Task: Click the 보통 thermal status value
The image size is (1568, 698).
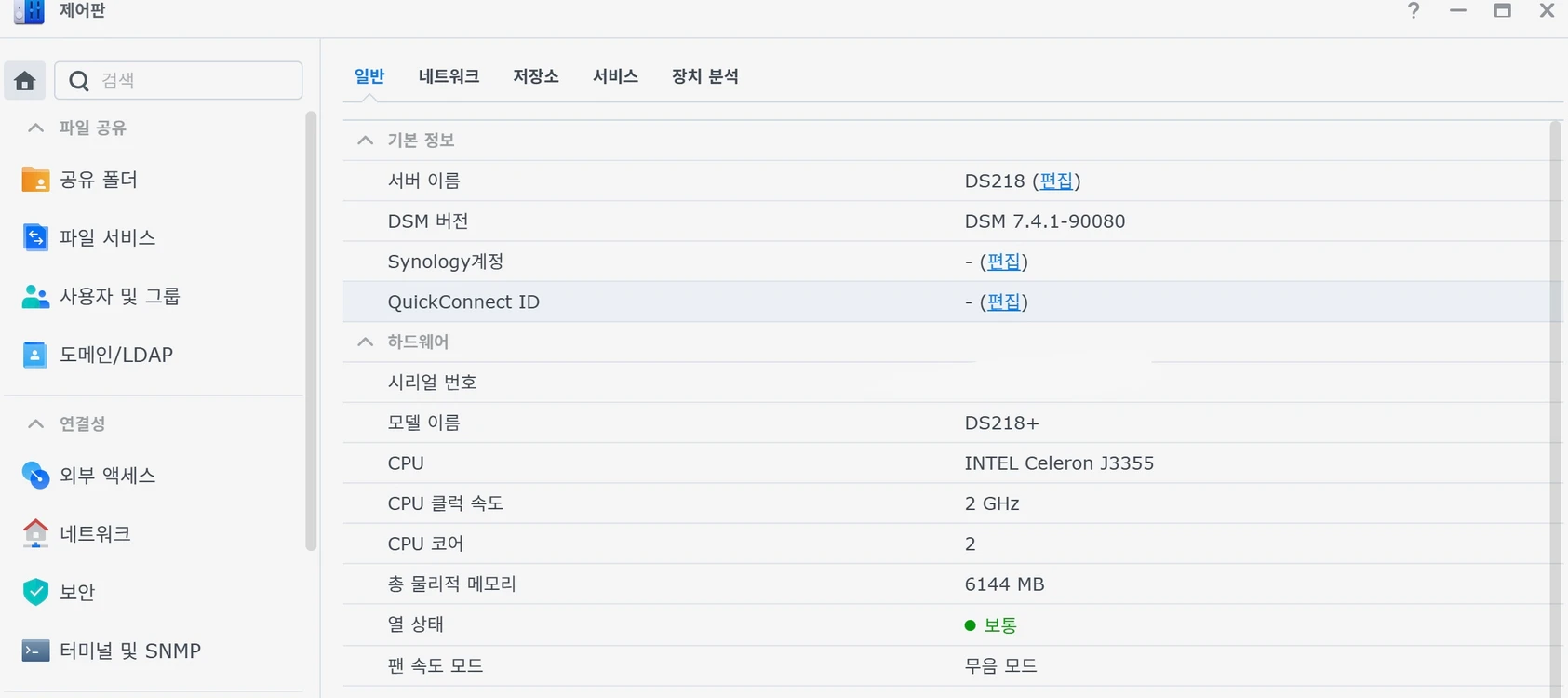Action: pos(1000,625)
